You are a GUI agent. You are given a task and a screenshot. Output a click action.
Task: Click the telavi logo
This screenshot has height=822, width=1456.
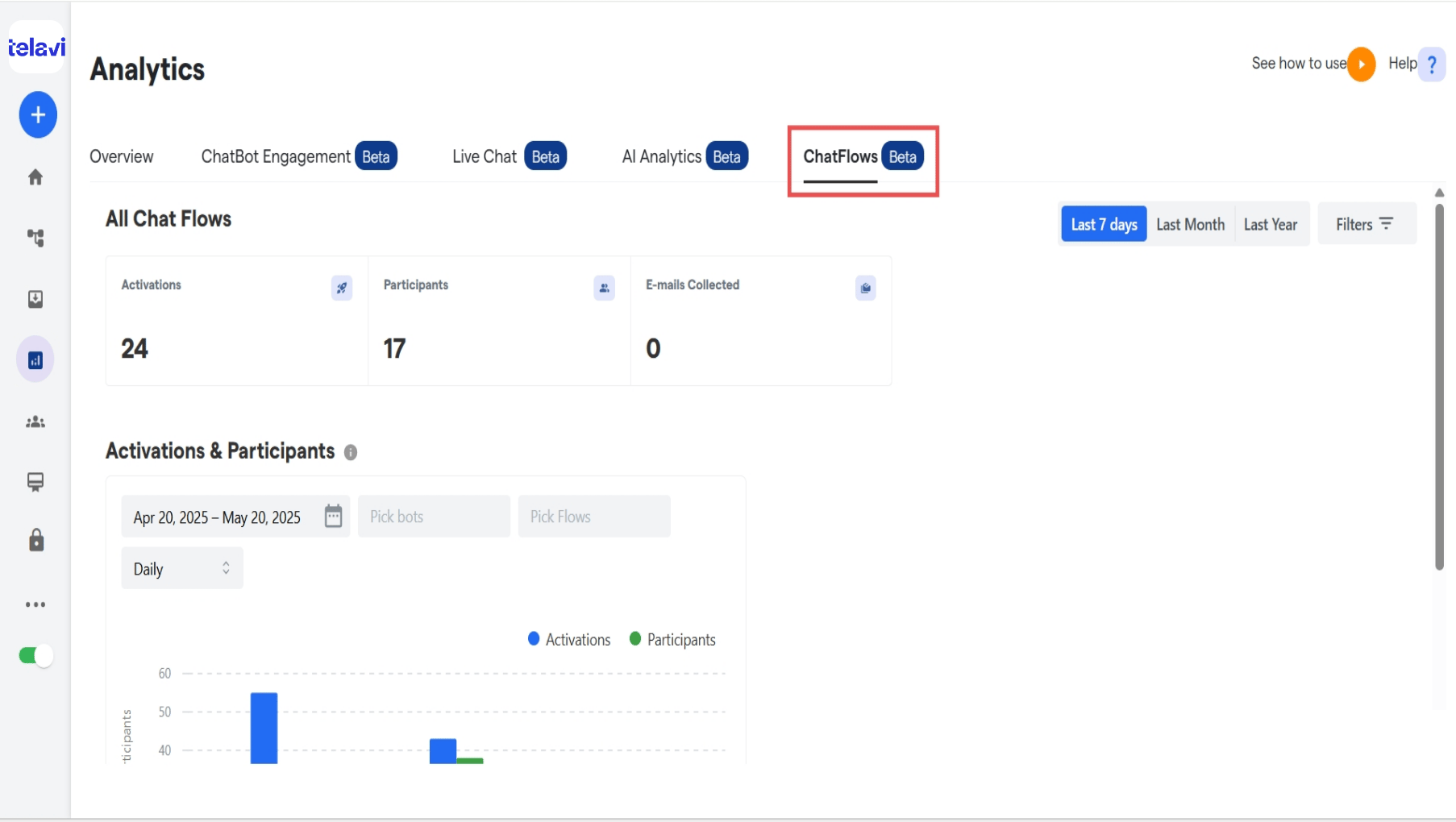[x=36, y=48]
